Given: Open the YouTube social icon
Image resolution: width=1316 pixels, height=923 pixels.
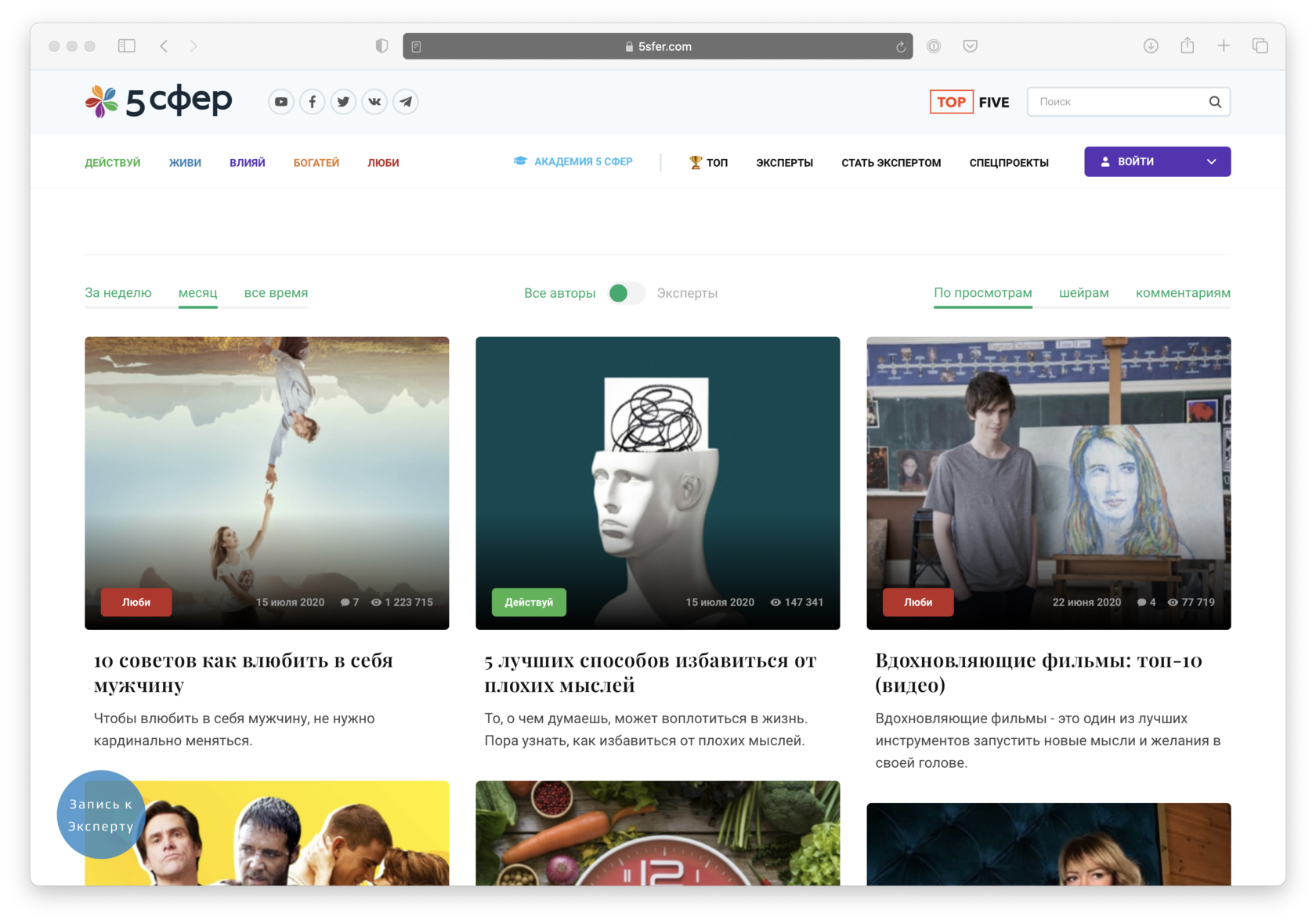Looking at the screenshot, I should tap(280, 102).
